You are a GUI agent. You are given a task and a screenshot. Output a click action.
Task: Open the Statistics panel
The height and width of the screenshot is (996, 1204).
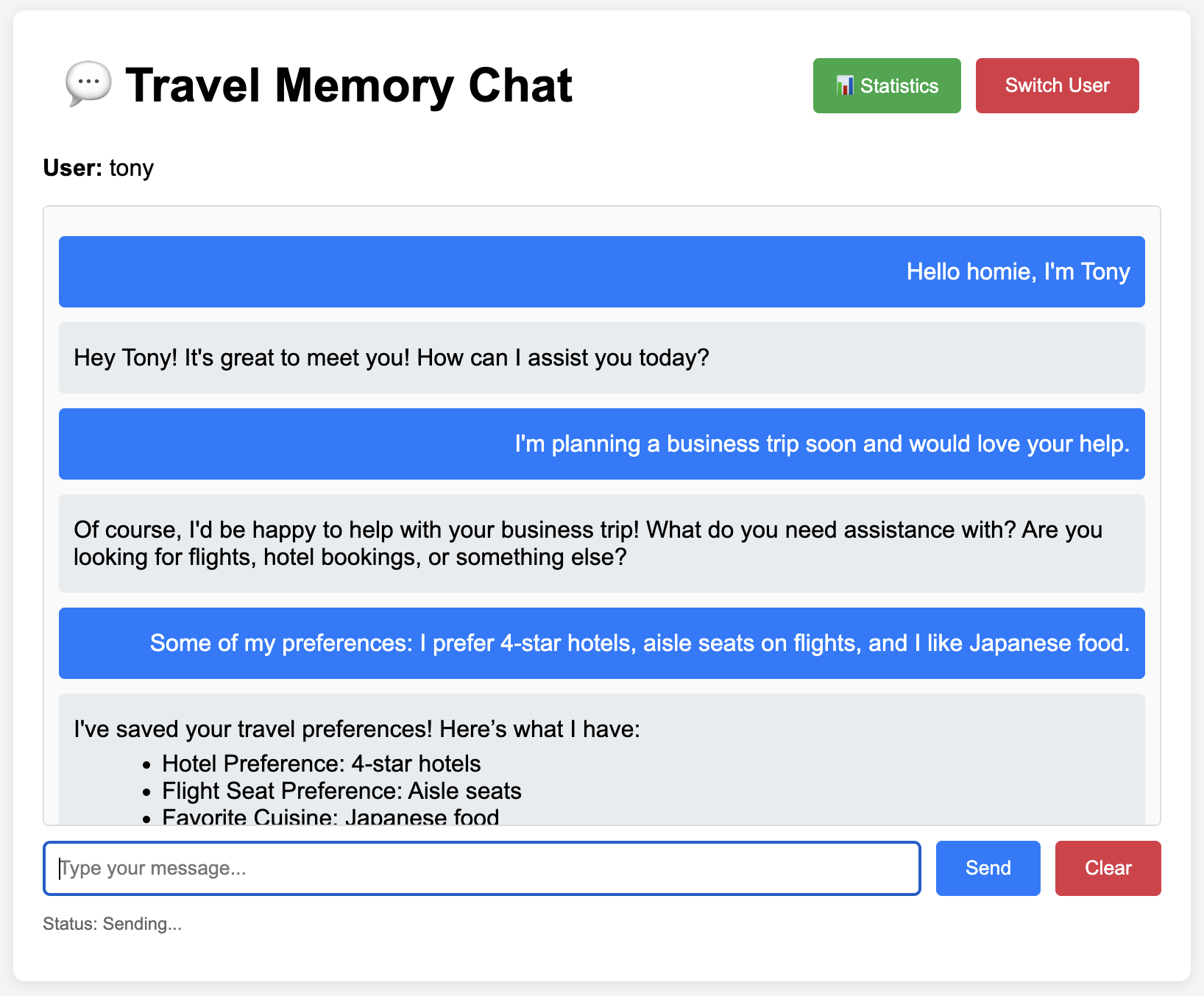point(887,85)
